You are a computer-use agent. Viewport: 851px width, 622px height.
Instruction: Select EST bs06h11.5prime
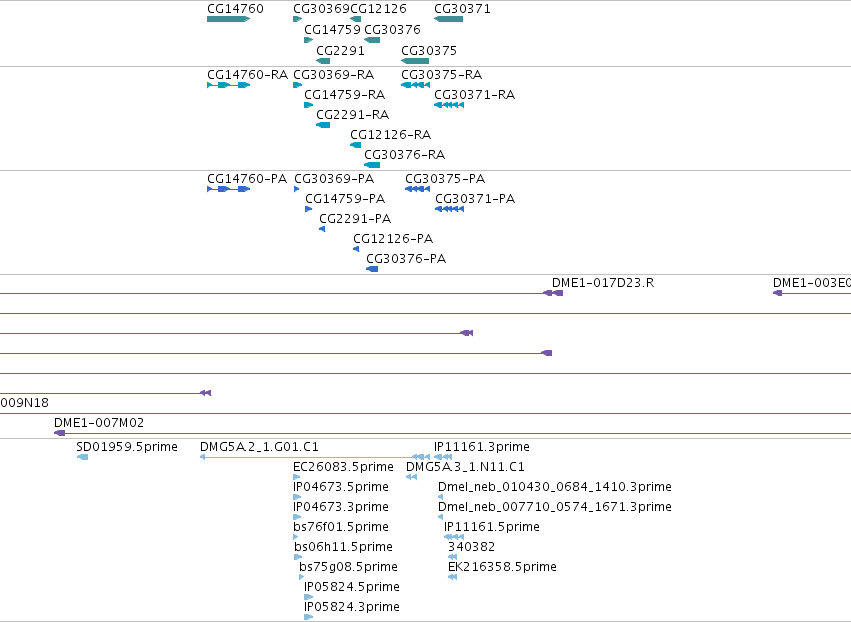point(344,547)
